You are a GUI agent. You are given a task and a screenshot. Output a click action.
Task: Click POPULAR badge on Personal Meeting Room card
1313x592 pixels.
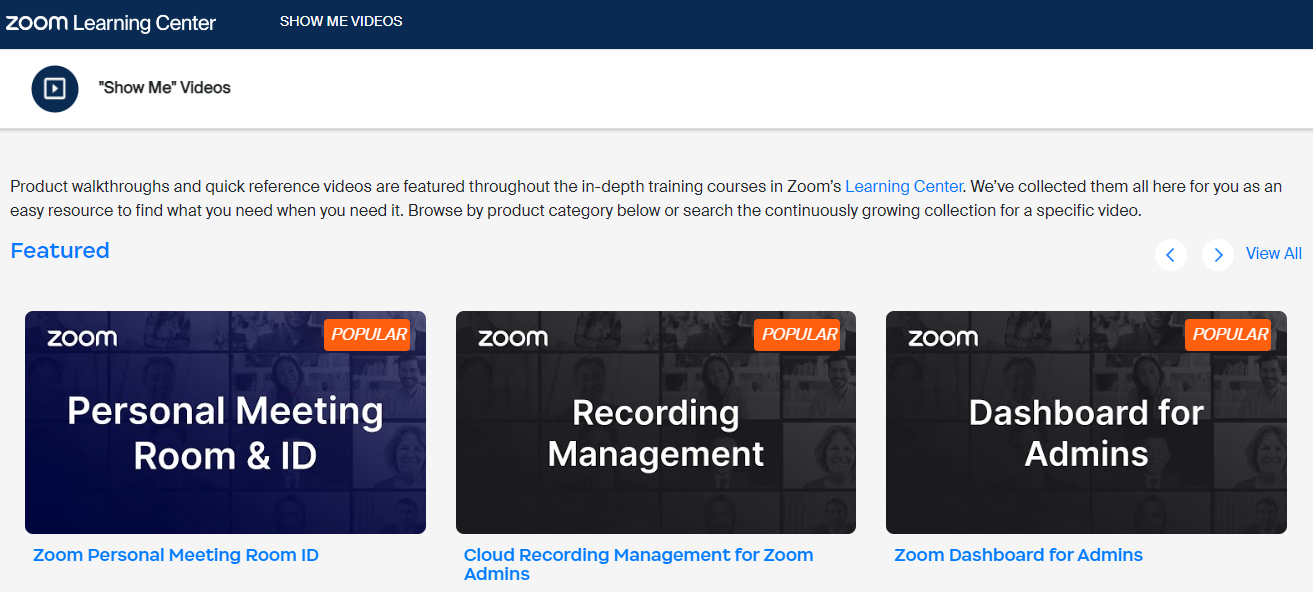(368, 335)
